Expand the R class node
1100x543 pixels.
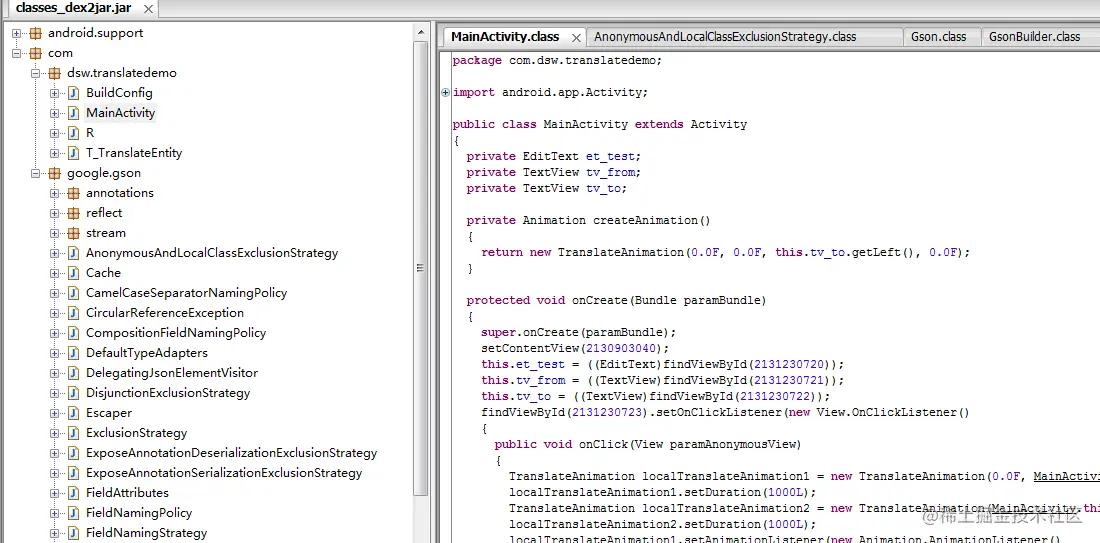tap(55, 133)
